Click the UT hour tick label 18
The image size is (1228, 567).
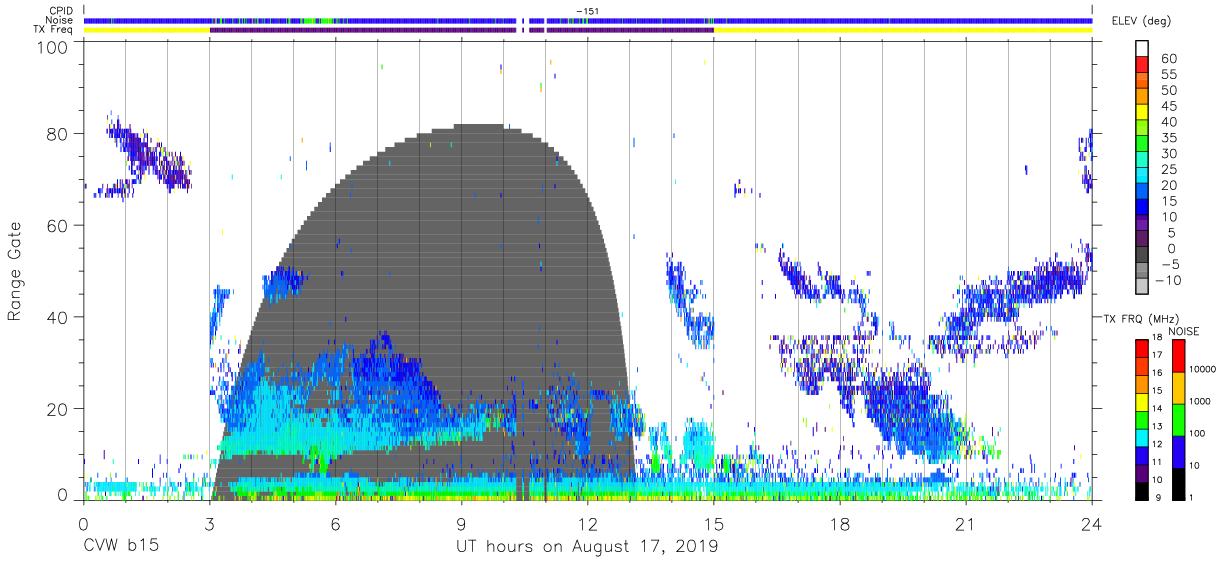click(839, 525)
